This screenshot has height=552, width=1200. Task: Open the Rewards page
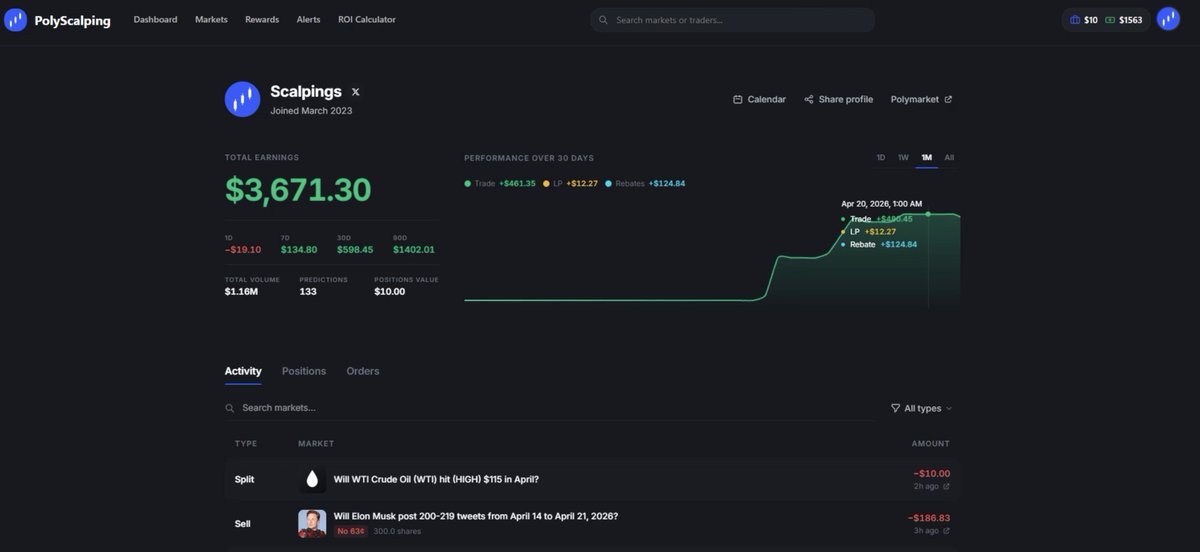[x=262, y=20]
